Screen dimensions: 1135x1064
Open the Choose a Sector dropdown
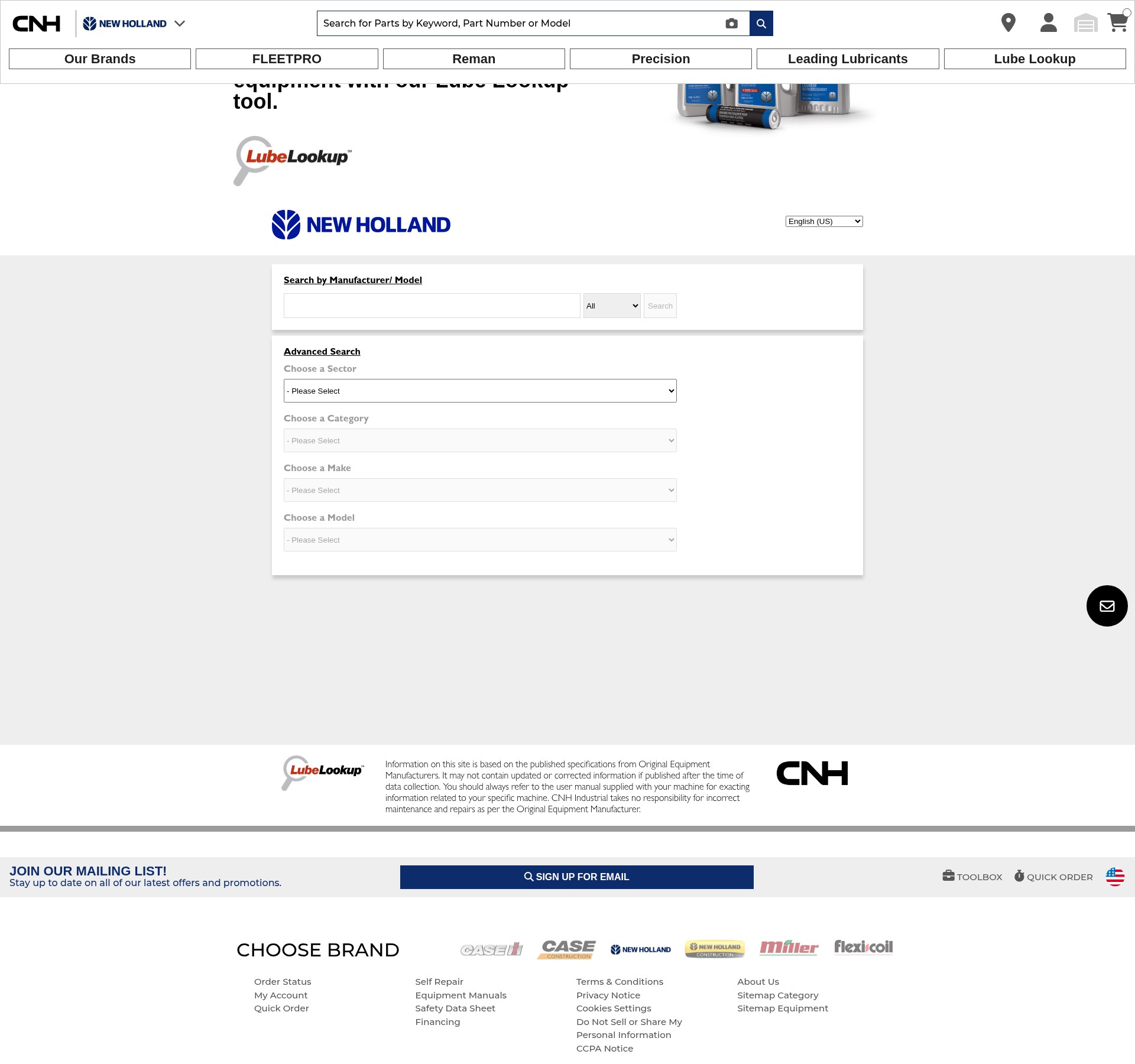pyautogui.click(x=480, y=391)
